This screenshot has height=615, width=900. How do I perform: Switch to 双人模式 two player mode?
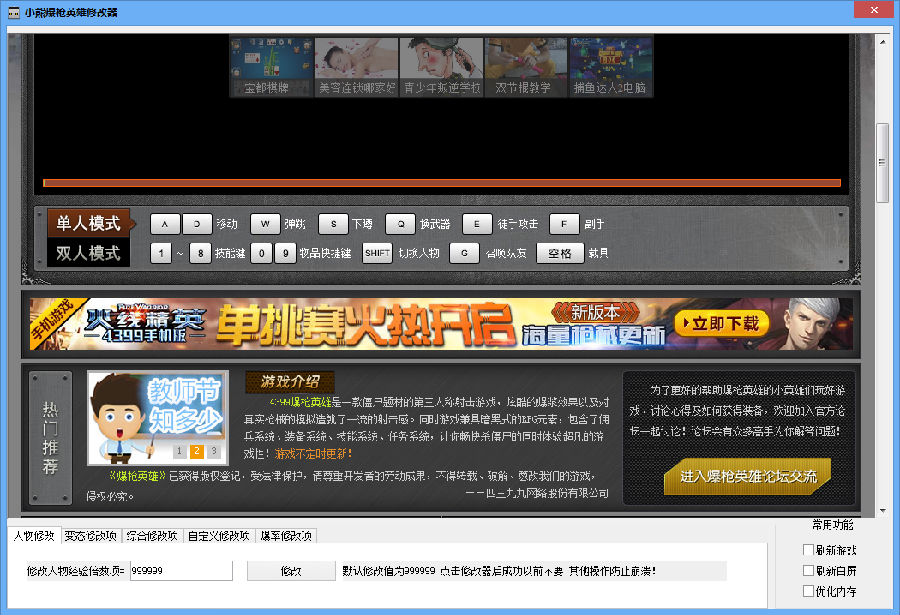pos(88,253)
